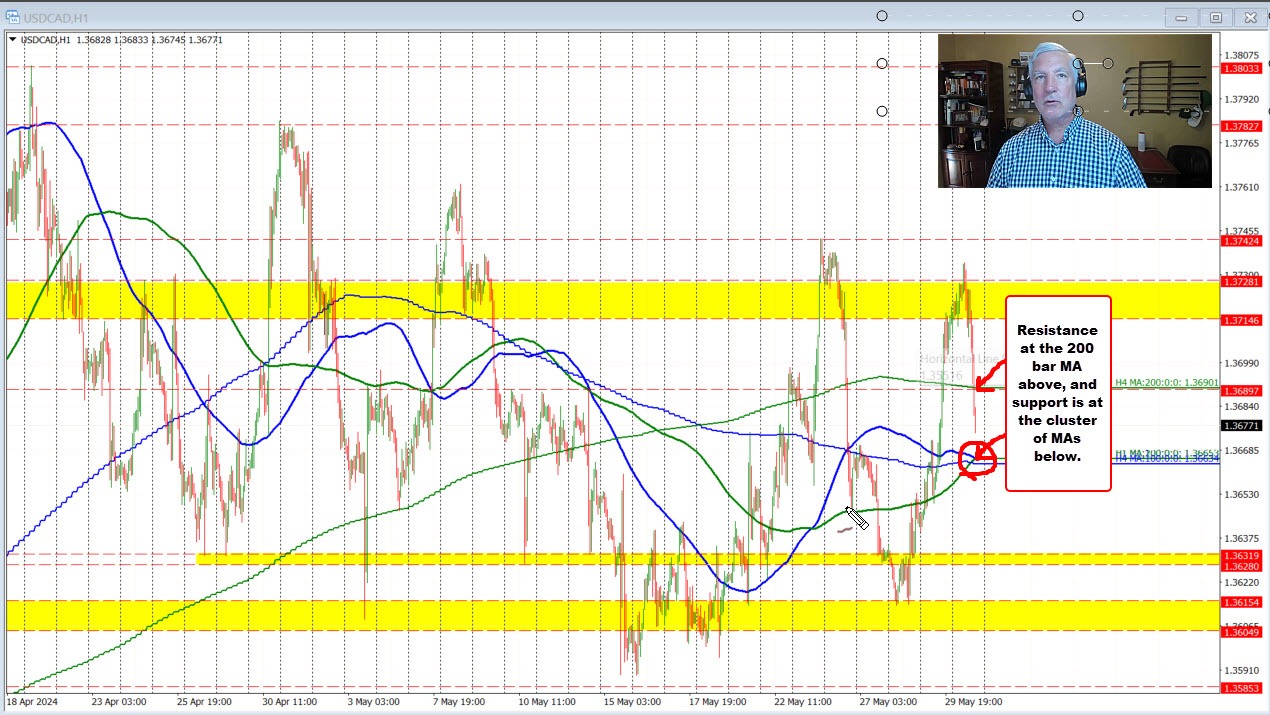Click the second small circle object on the chart
The height and width of the screenshot is (715, 1270).
click(x=881, y=111)
